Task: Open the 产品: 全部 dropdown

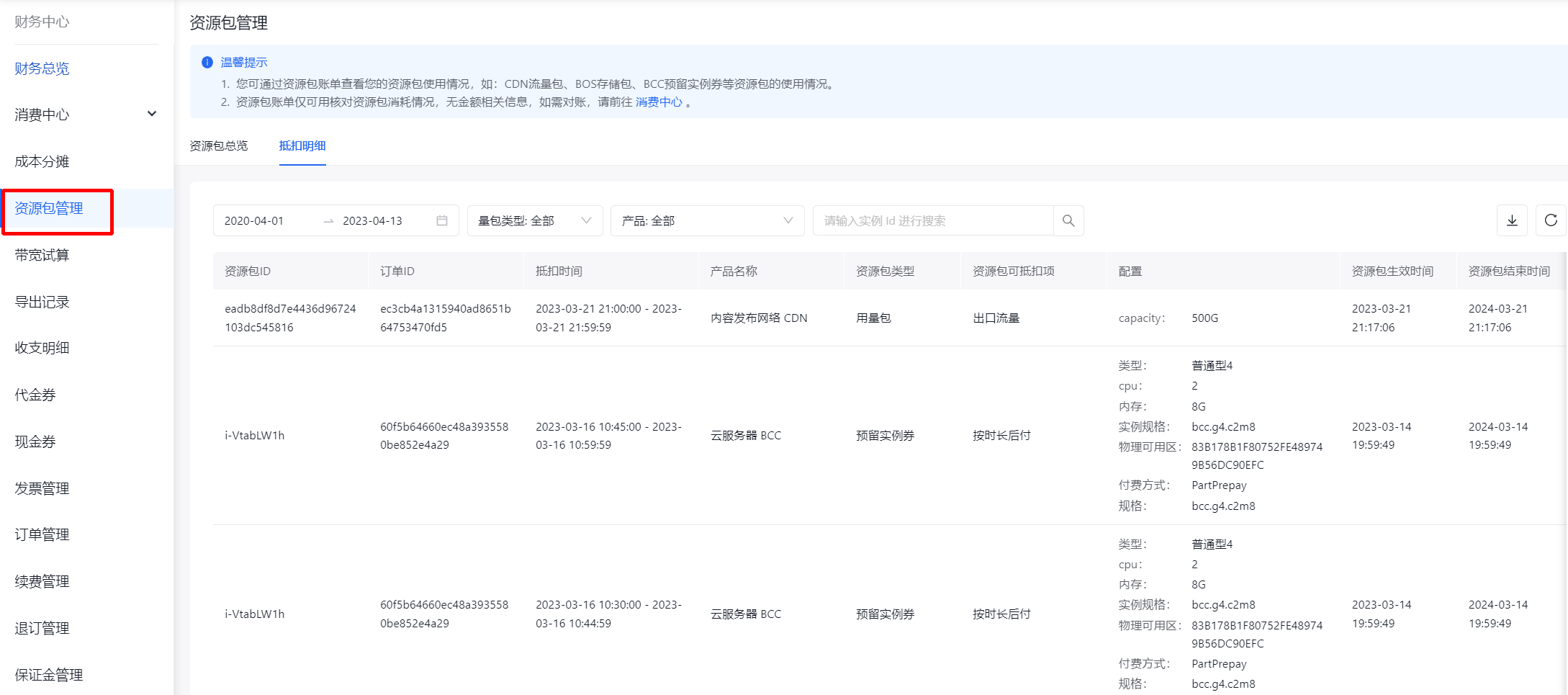Action: (x=707, y=220)
